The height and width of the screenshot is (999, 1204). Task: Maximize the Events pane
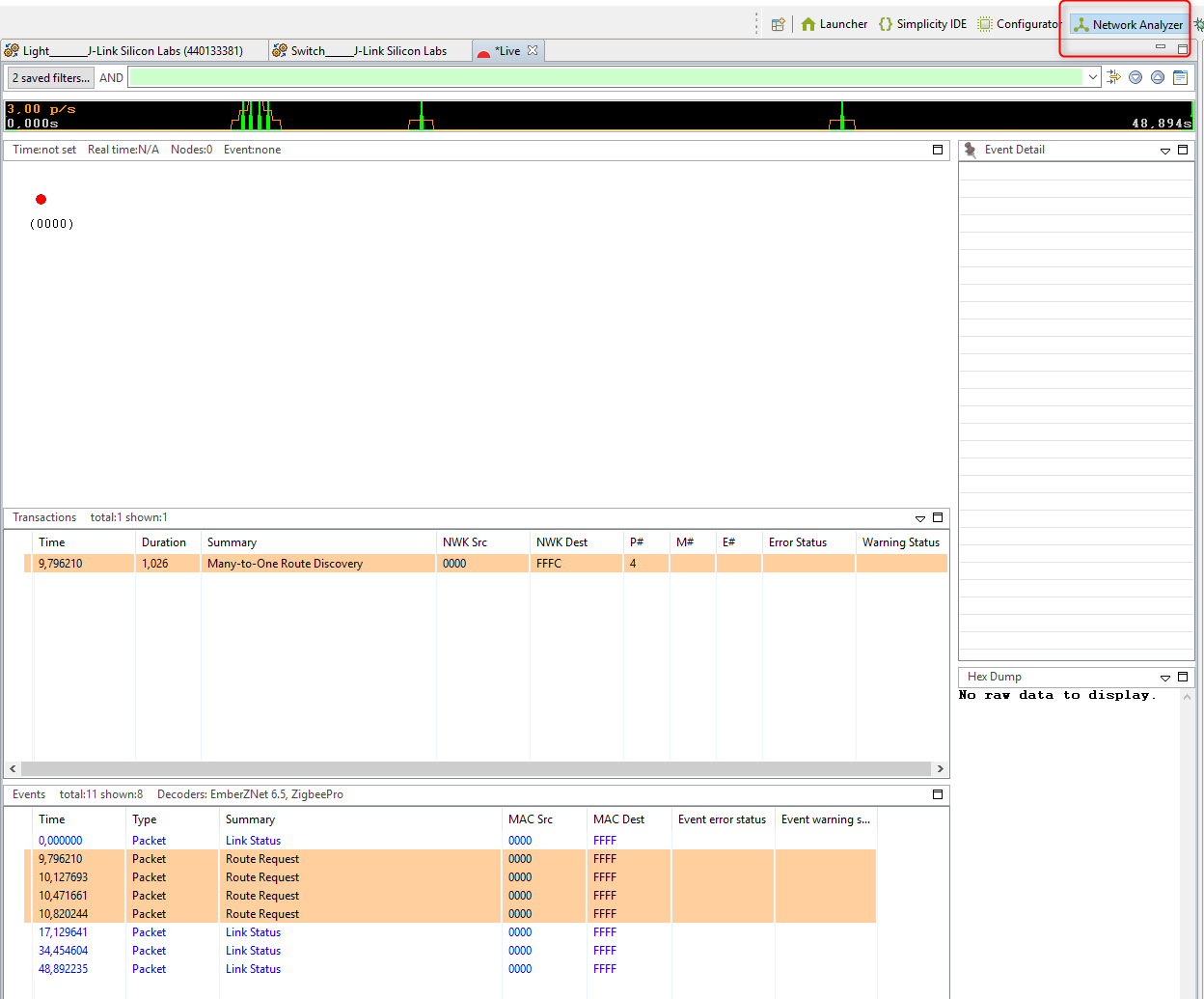[938, 794]
